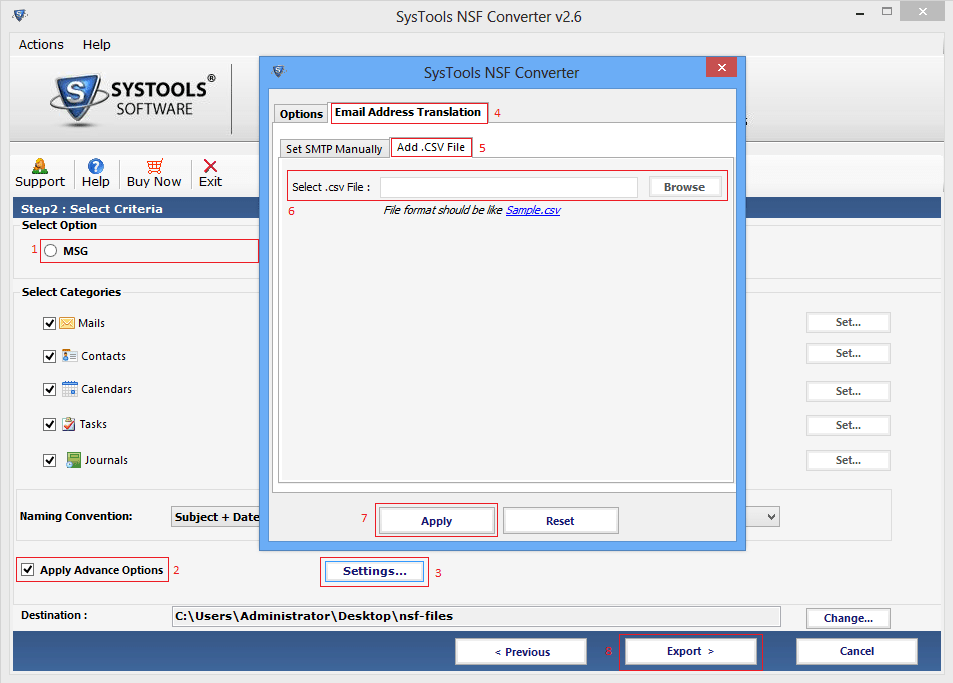This screenshot has width=953, height=683.
Task: Toggle the Apply Advance Options checkbox
Action: pyautogui.click(x=27, y=569)
